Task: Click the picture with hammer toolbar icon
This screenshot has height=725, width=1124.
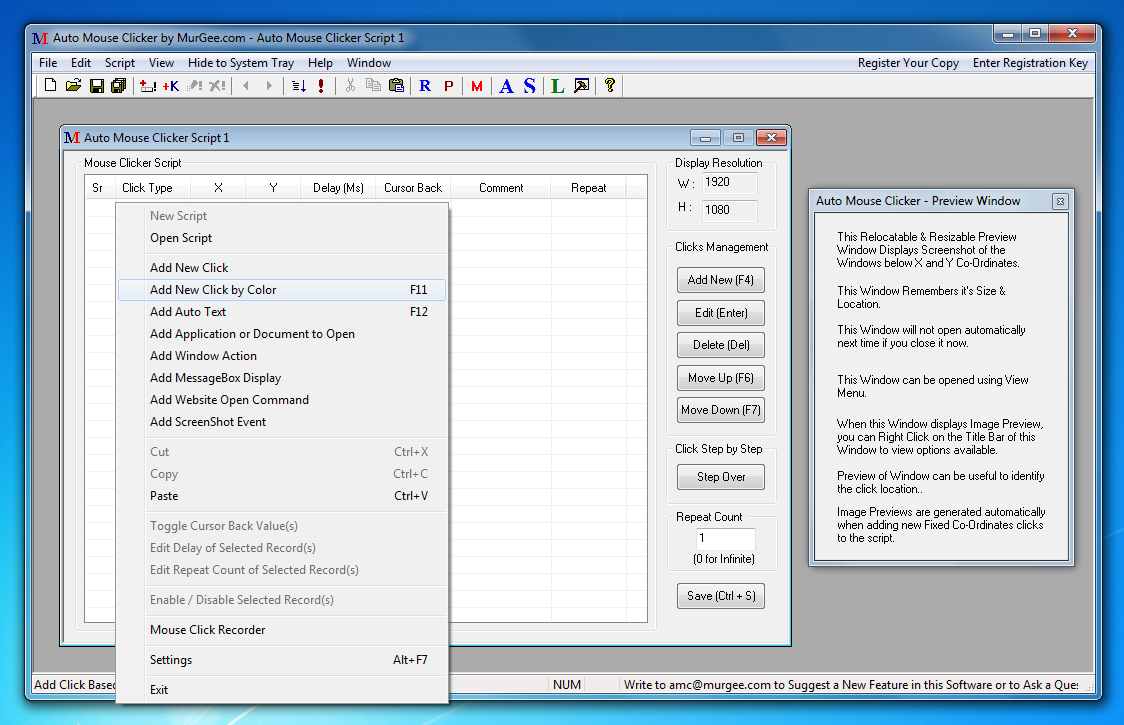Action: tap(581, 85)
